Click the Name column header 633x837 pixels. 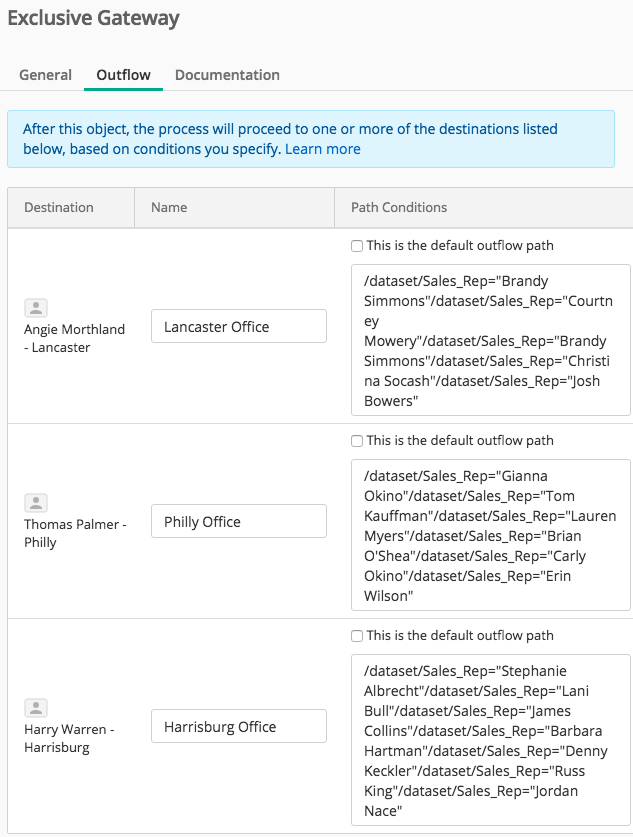[x=169, y=208]
